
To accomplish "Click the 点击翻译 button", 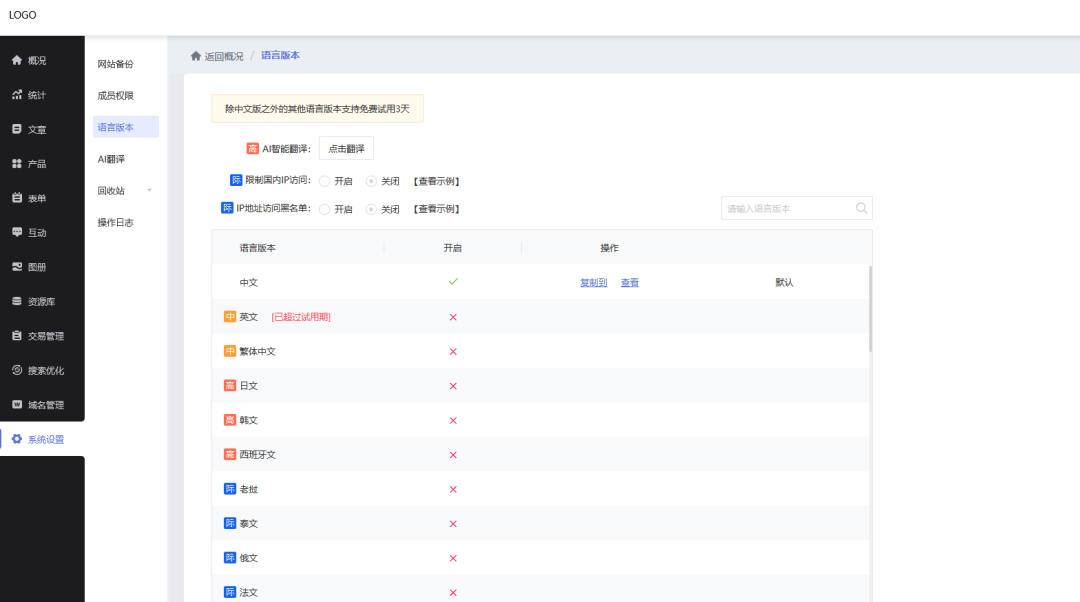I will tap(346, 149).
